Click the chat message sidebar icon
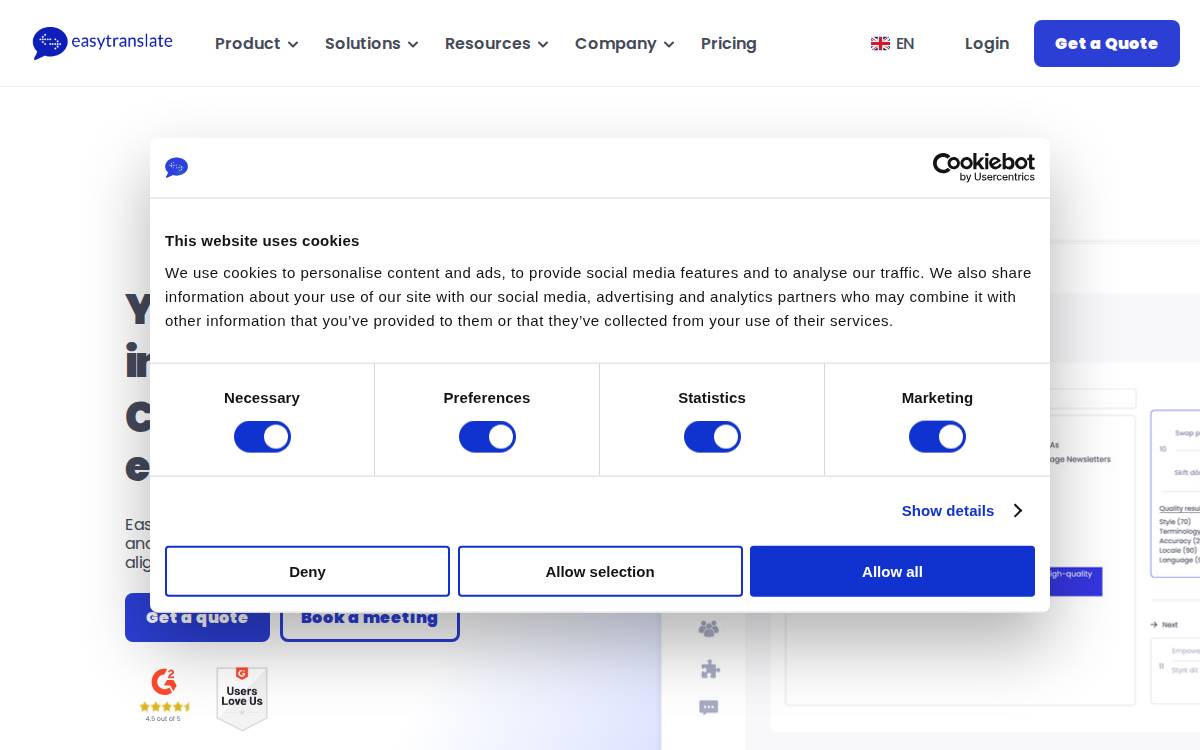Image resolution: width=1200 pixels, height=750 pixels. [x=709, y=708]
